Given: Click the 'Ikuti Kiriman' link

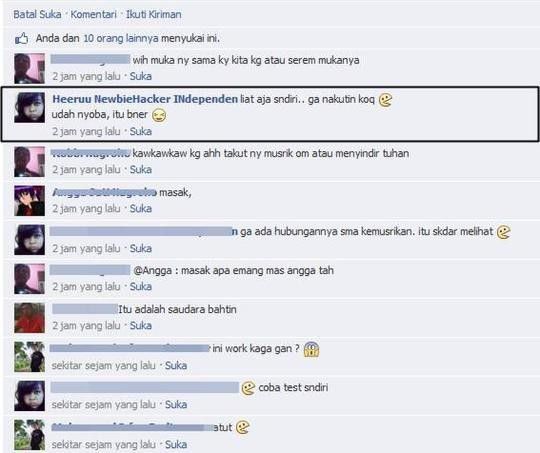Looking at the screenshot, I should tap(154, 14).
